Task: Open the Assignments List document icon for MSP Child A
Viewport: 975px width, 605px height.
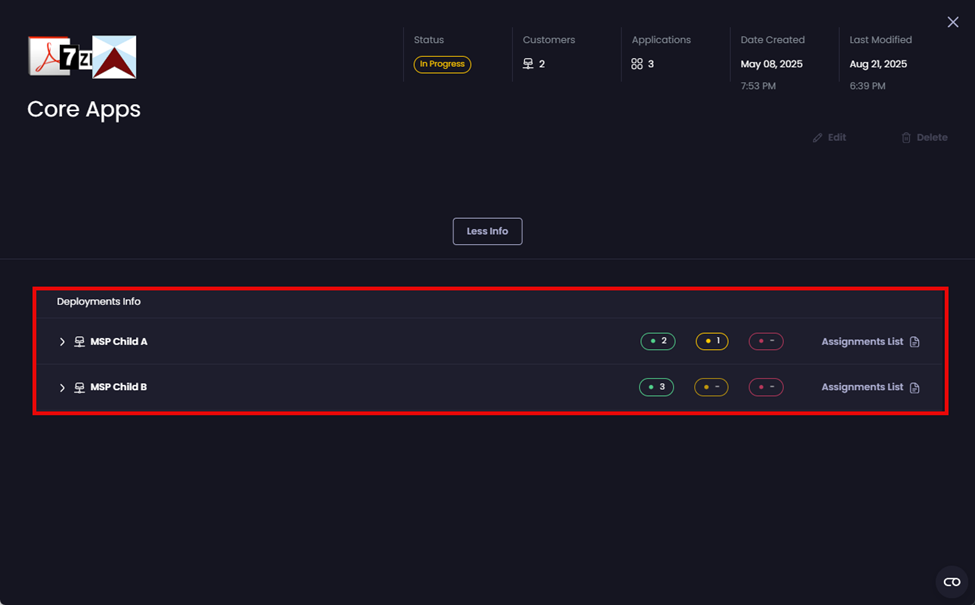Action: pyautogui.click(x=916, y=341)
